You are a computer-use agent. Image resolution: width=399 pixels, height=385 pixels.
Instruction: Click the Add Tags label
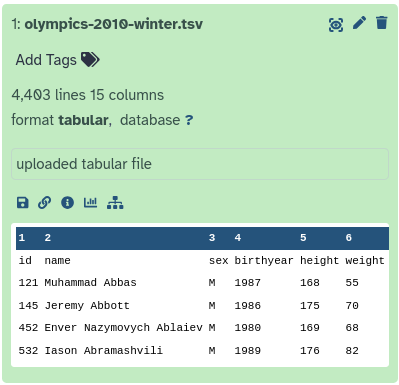click(x=46, y=60)
